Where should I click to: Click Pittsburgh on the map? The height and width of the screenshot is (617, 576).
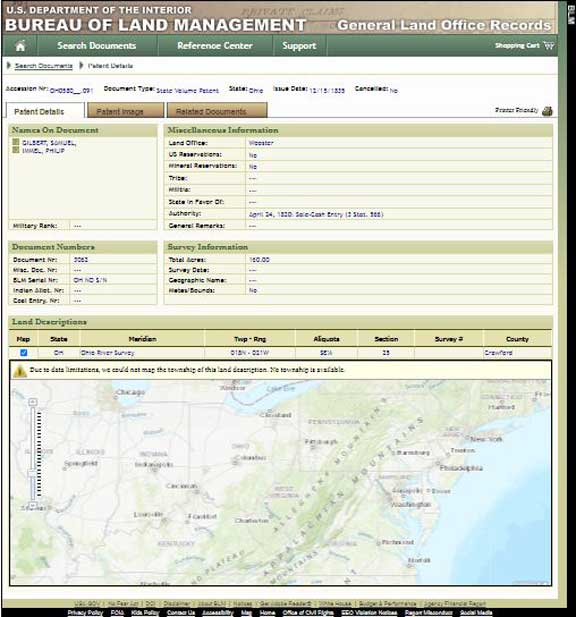(321, 442)
